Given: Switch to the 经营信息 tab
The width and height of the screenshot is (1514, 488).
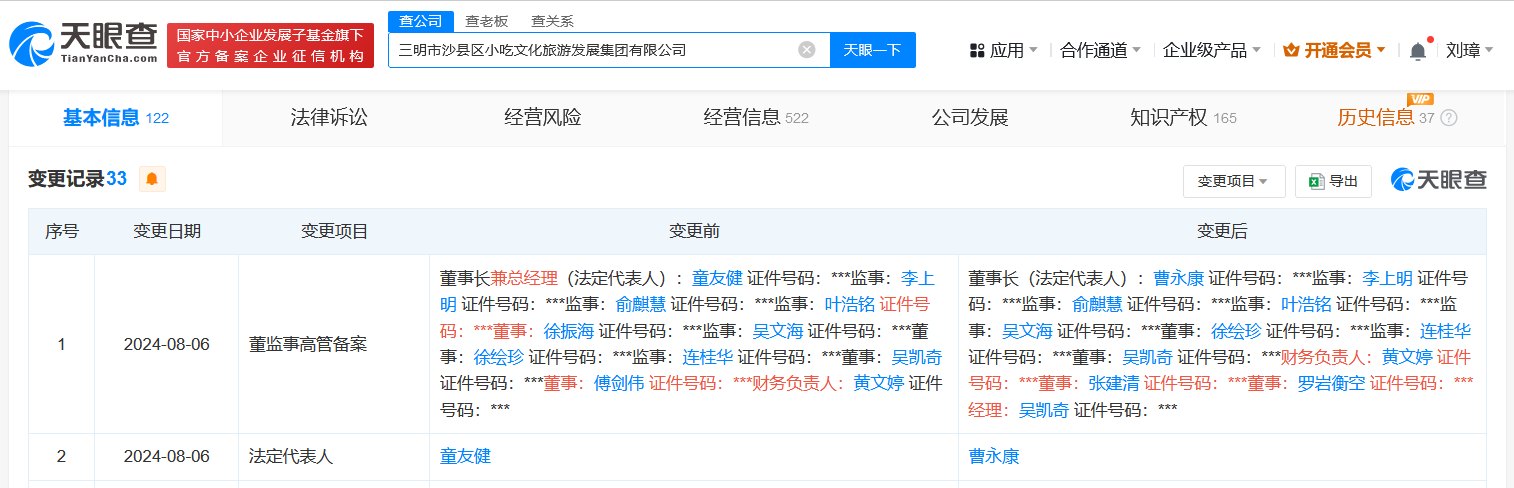Looking at the screenshot, I should pos(756,118).
